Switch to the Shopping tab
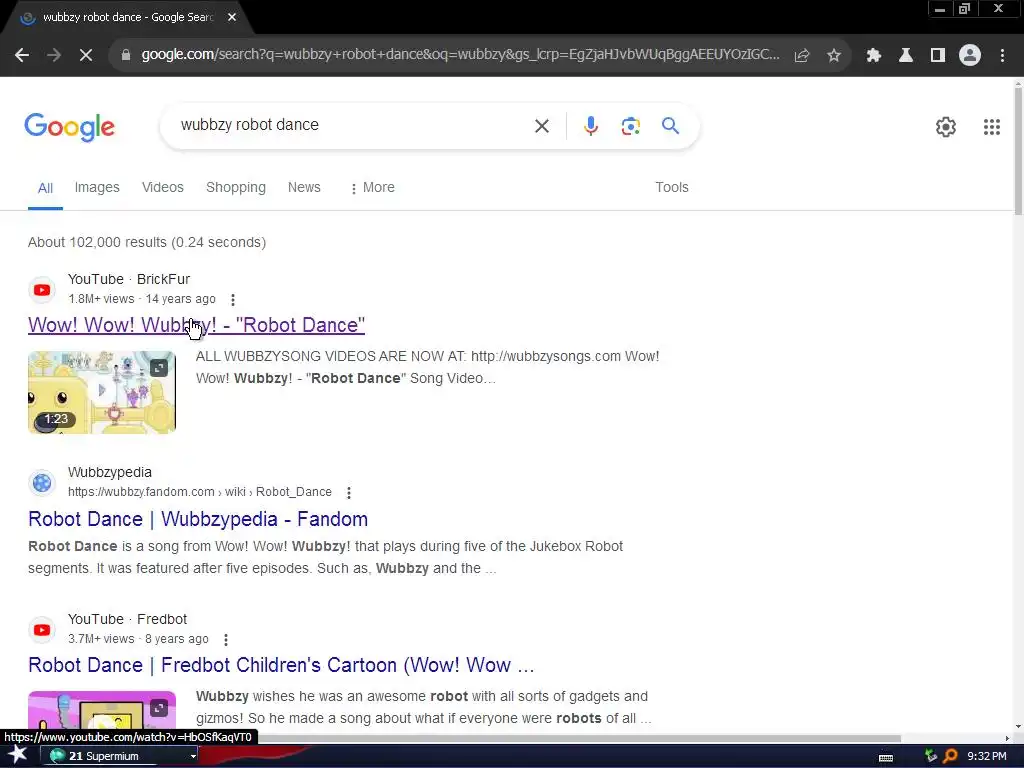 tap(236, 187)
